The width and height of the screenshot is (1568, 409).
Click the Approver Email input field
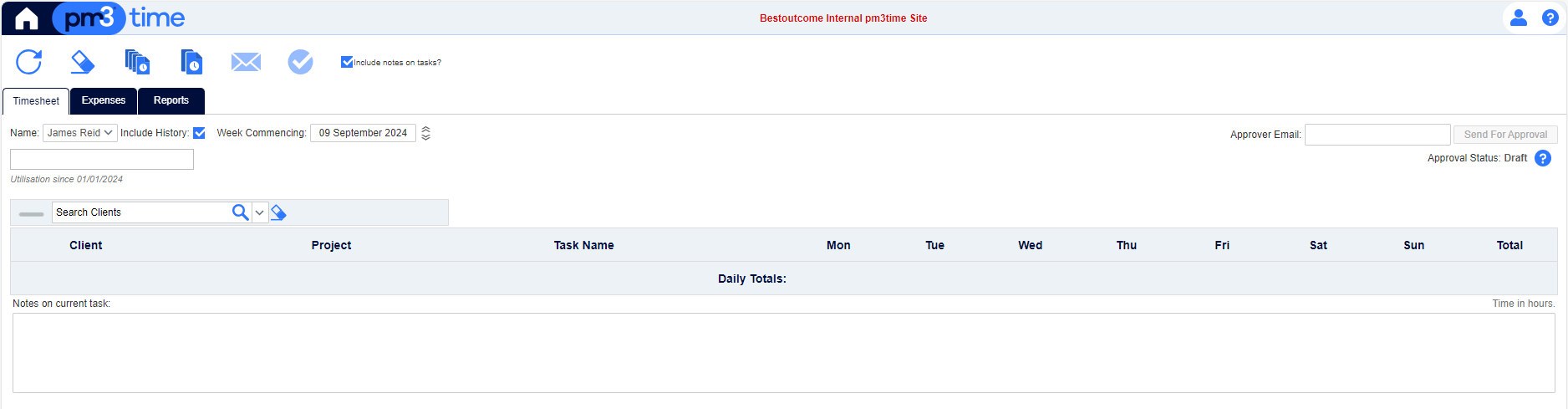click(1377, 135)
